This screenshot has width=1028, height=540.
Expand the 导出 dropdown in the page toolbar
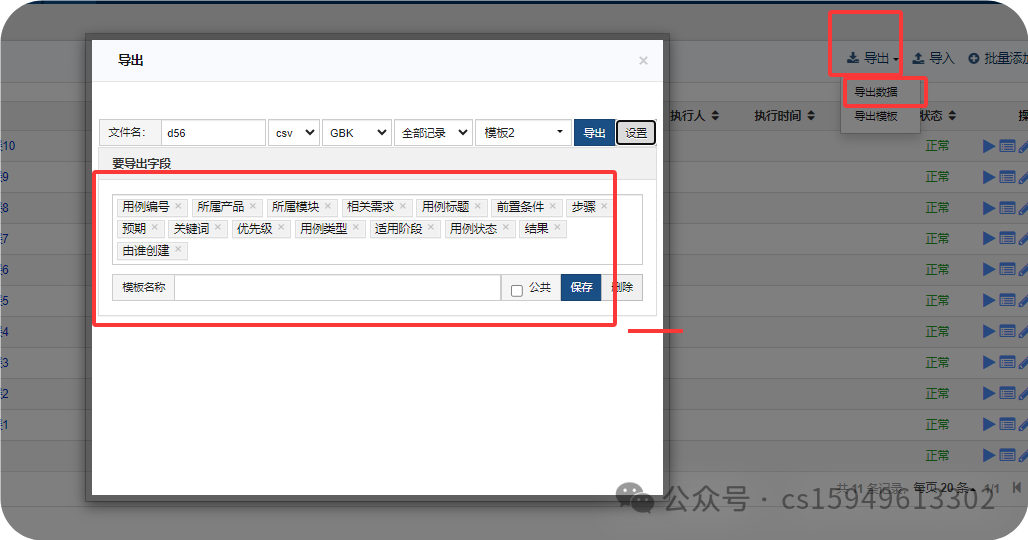(872, 58)
